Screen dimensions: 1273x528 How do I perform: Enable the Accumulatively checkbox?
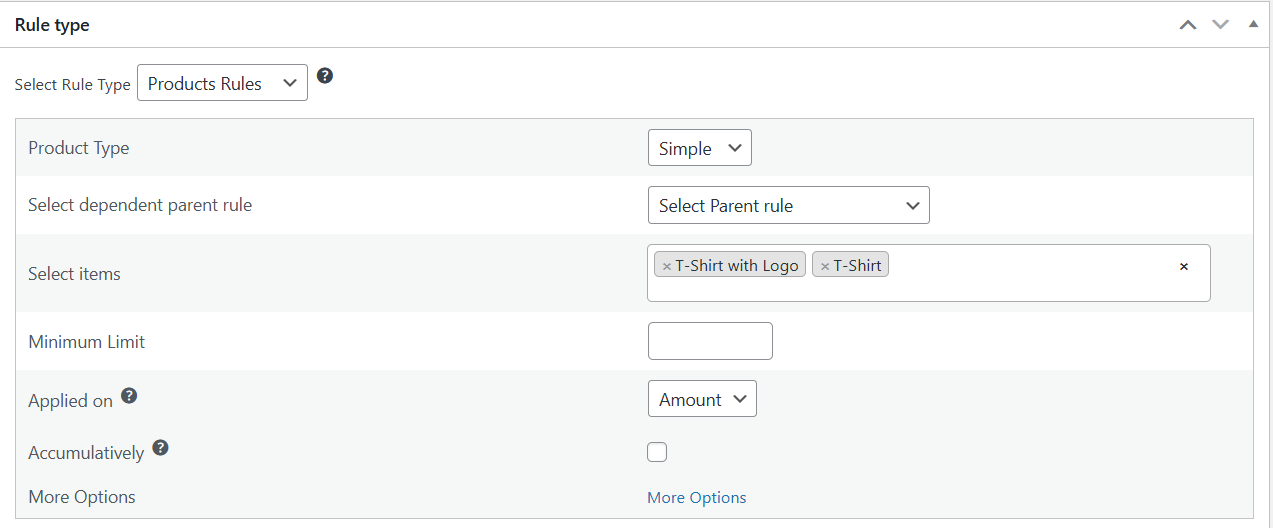point(657,452)
